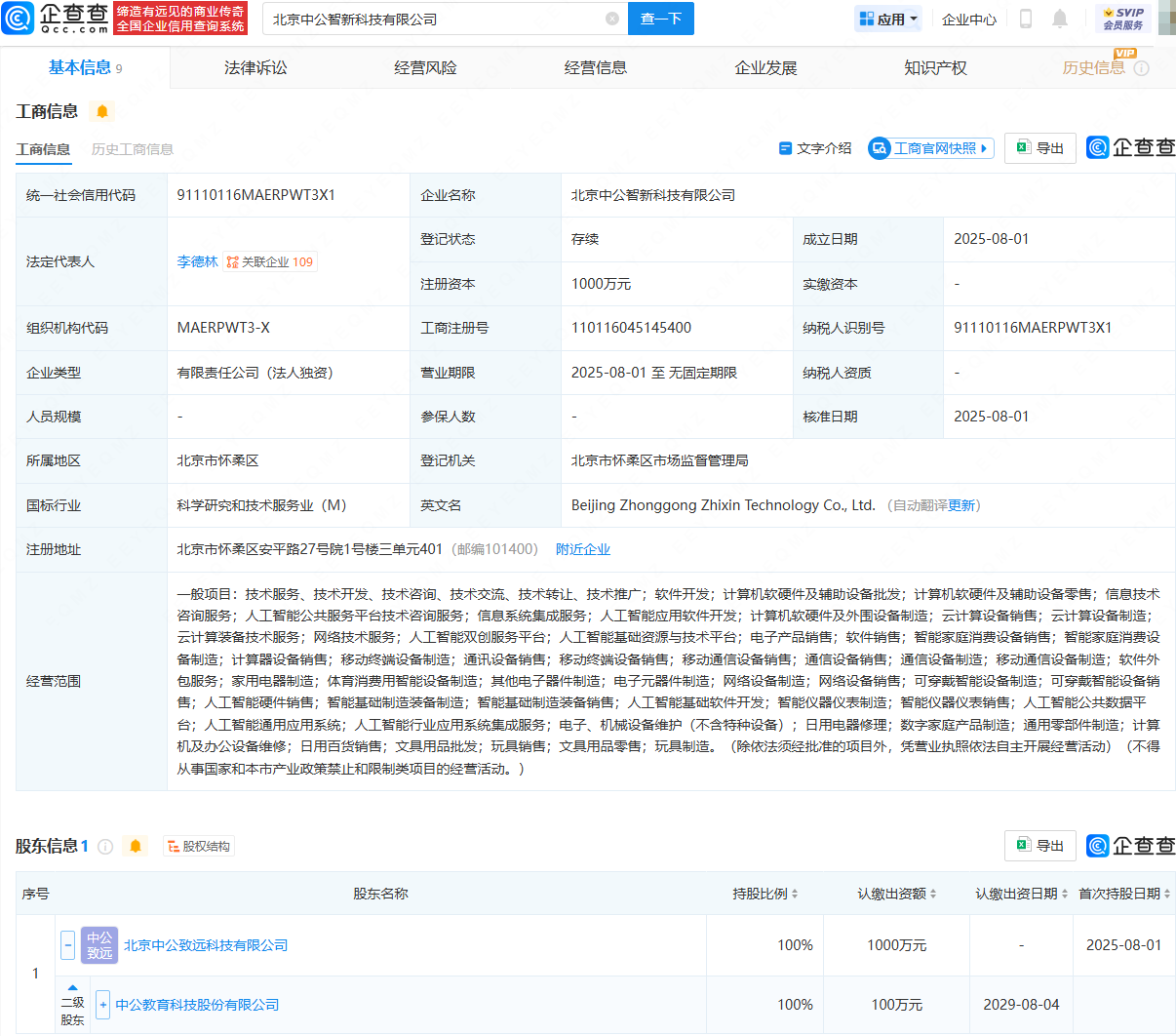
Task: Enable monitoring bell beside 股东信息
Action: pos(136,846)
